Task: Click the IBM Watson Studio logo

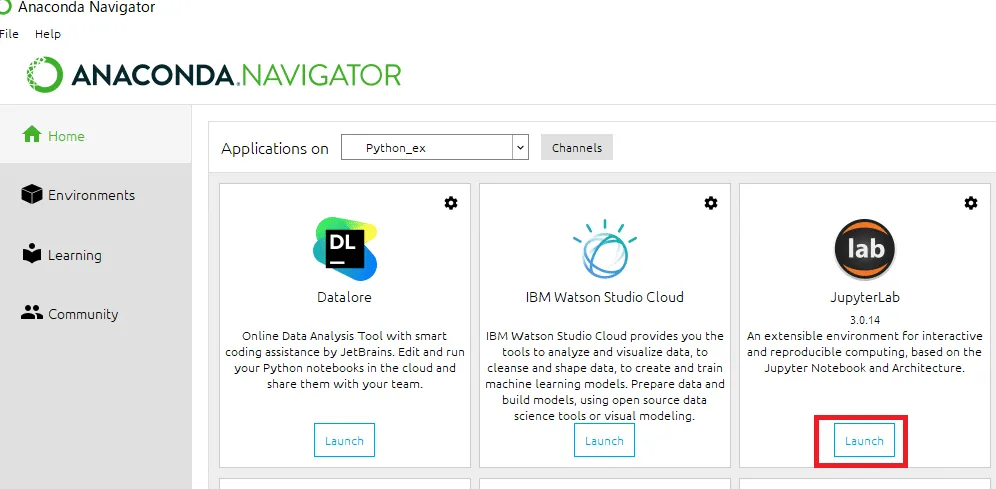Action: point(605,250)
